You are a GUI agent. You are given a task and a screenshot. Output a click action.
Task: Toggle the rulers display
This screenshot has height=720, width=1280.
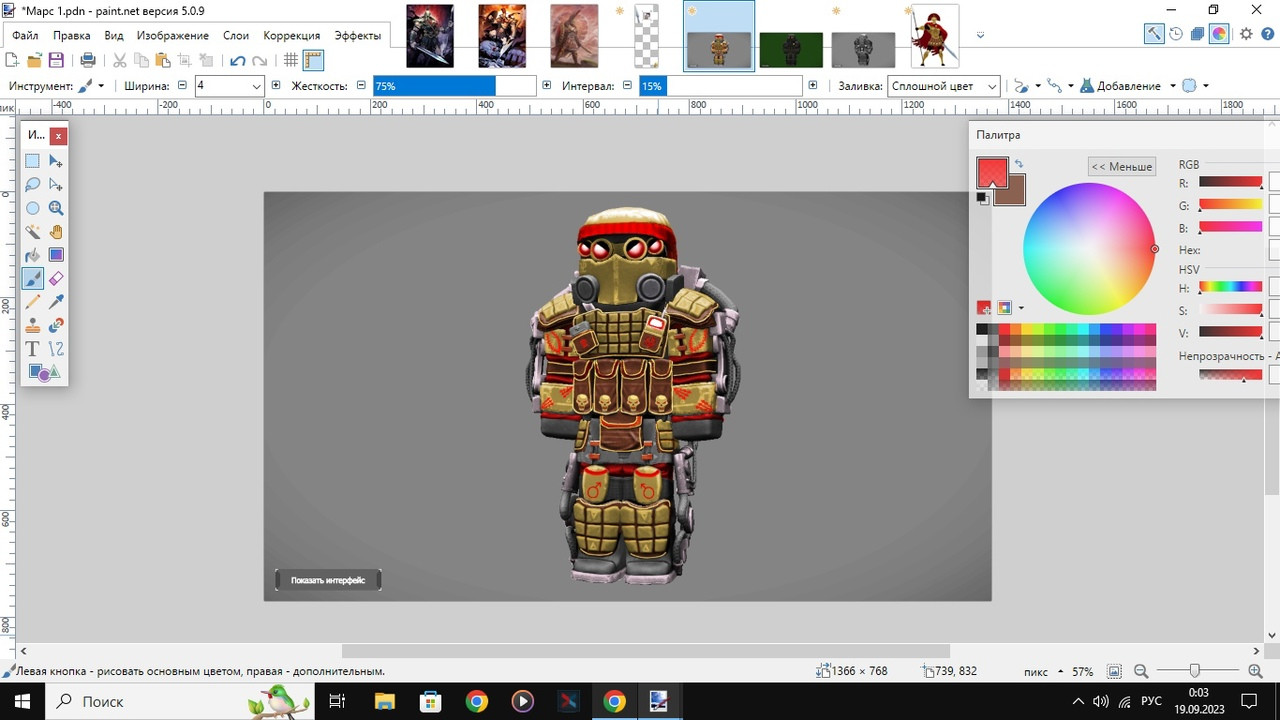[314, 60]
